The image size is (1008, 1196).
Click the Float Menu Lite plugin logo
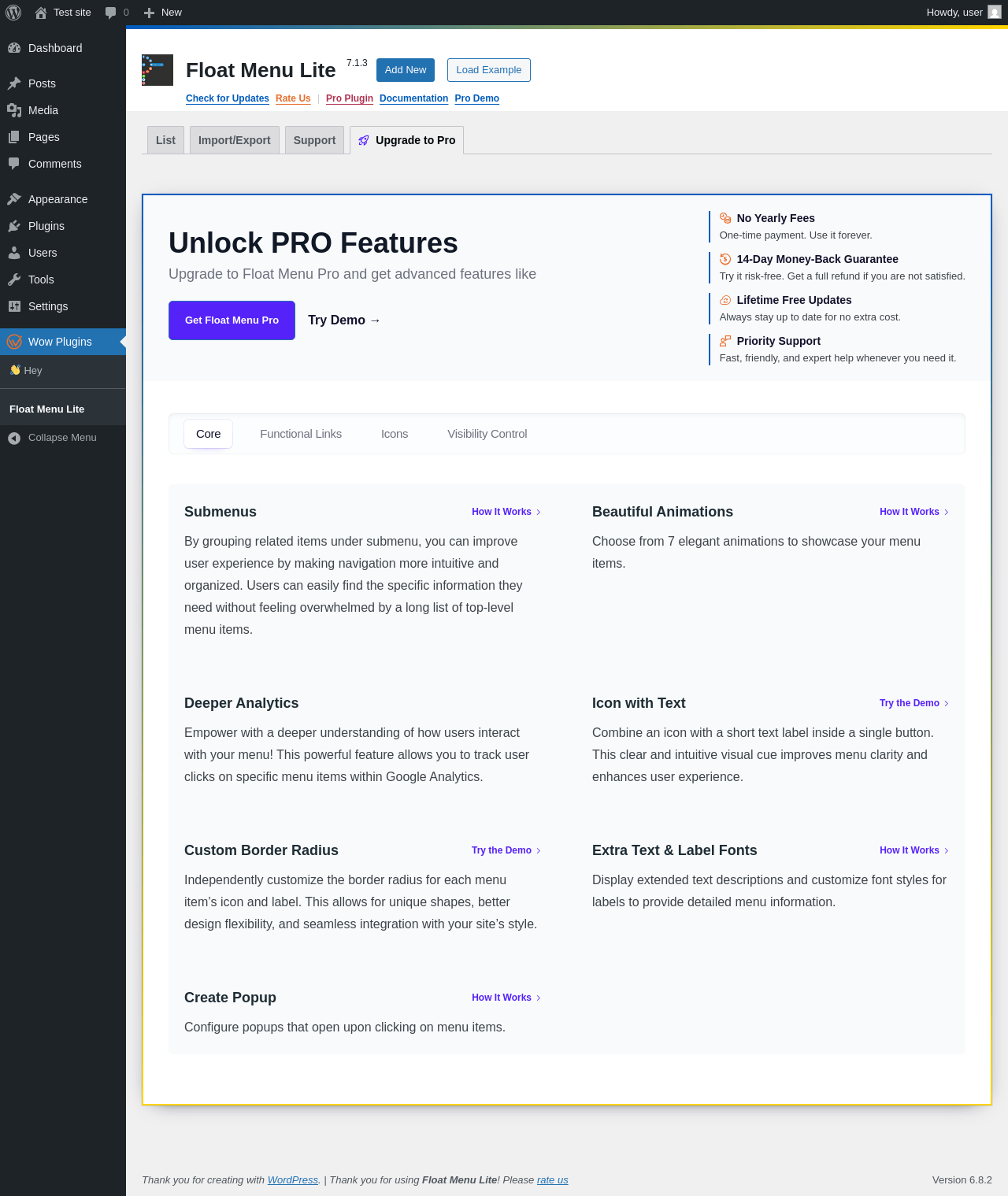[x=157, y=70]
